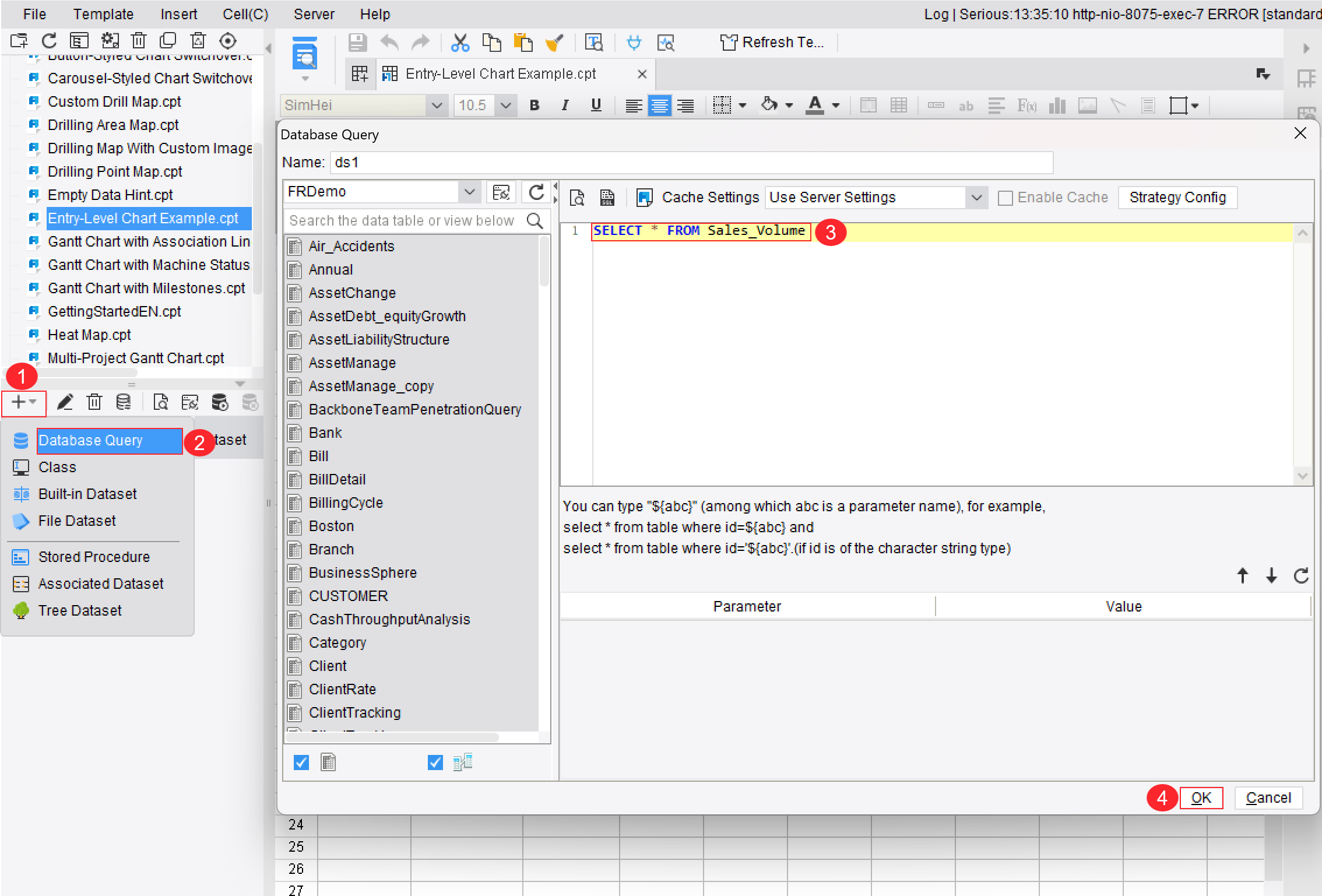1322x896 pixels.
Task: Open the SimHei font dropdown
Action: click(437, 106)
